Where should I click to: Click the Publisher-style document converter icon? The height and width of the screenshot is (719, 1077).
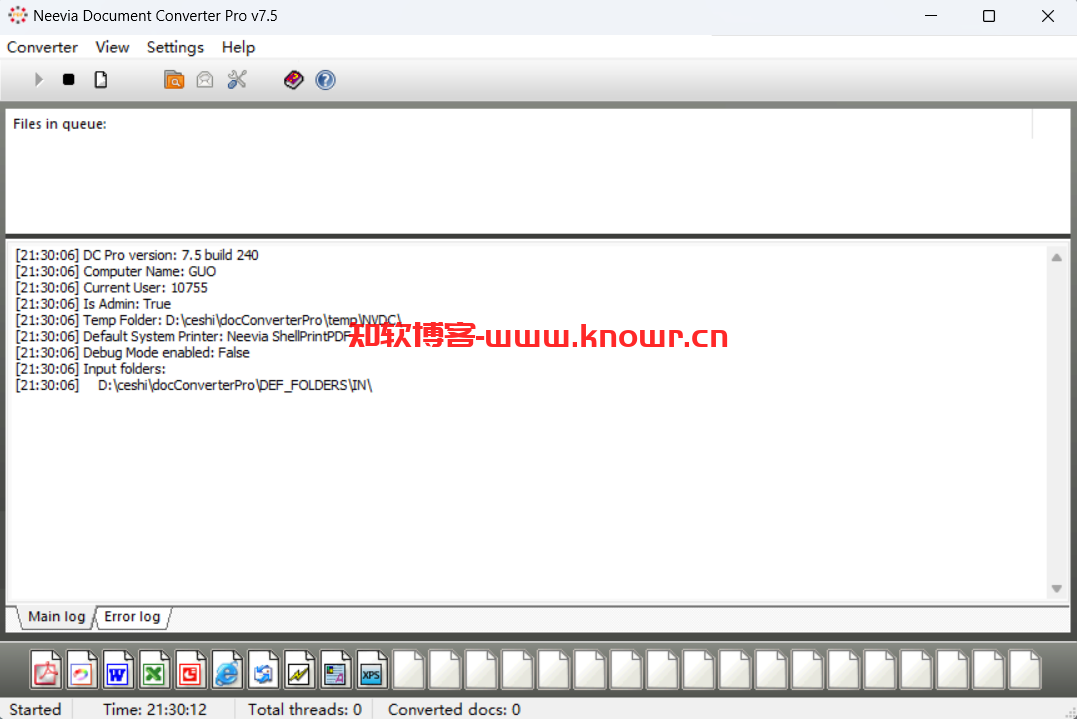coord(335,670)
